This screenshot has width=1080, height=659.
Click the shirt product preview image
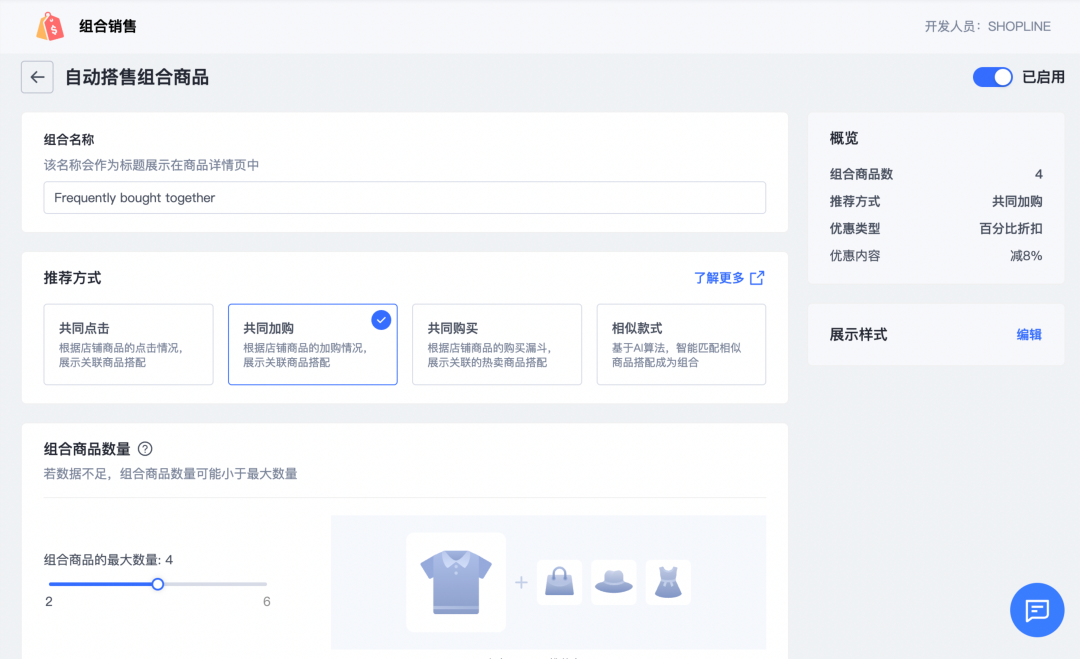(x=455, y=582)
